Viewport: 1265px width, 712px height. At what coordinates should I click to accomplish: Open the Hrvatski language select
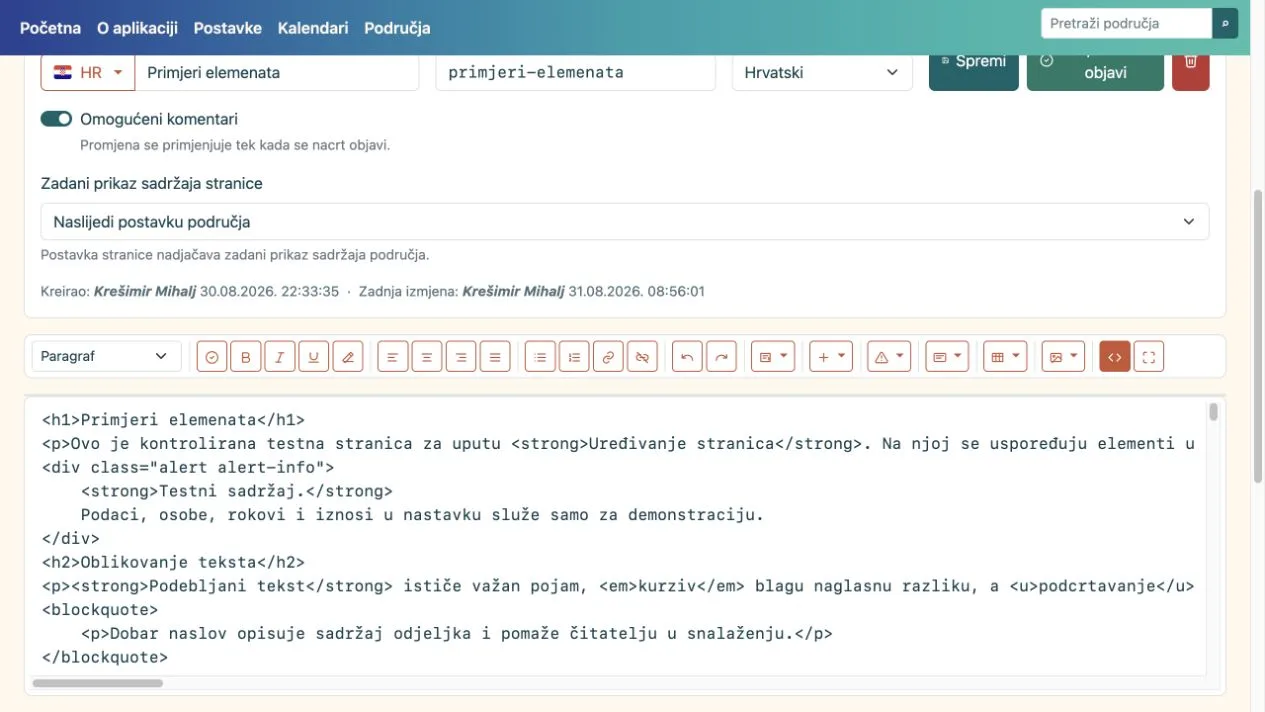click(x=822, y=72)
